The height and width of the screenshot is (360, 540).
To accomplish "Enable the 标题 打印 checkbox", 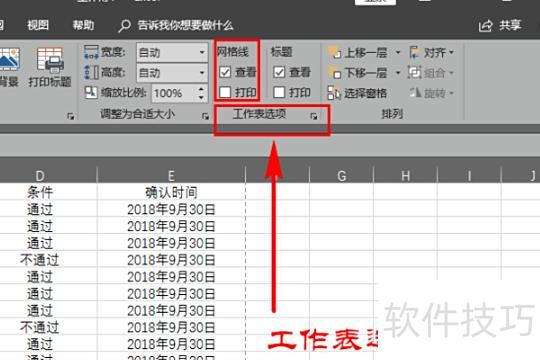I will [279, 92].
